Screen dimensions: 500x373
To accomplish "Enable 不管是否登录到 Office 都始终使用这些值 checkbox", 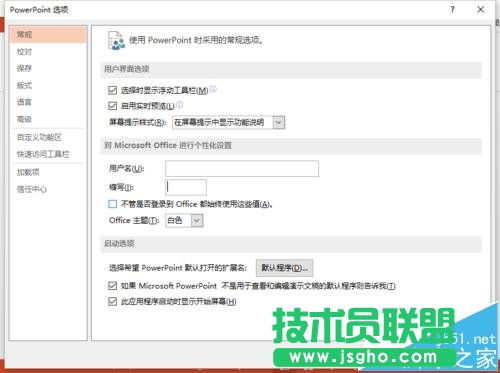I will click(x=113, y=204).
